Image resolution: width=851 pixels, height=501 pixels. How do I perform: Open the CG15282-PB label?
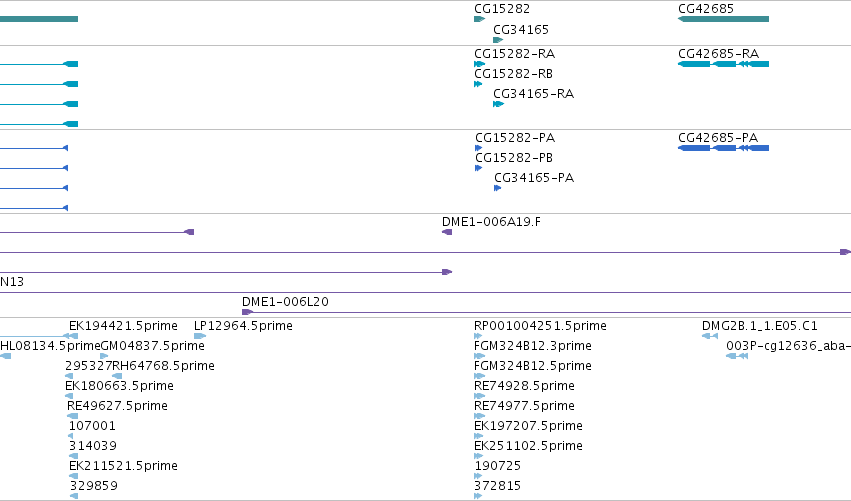coord(514,158)
